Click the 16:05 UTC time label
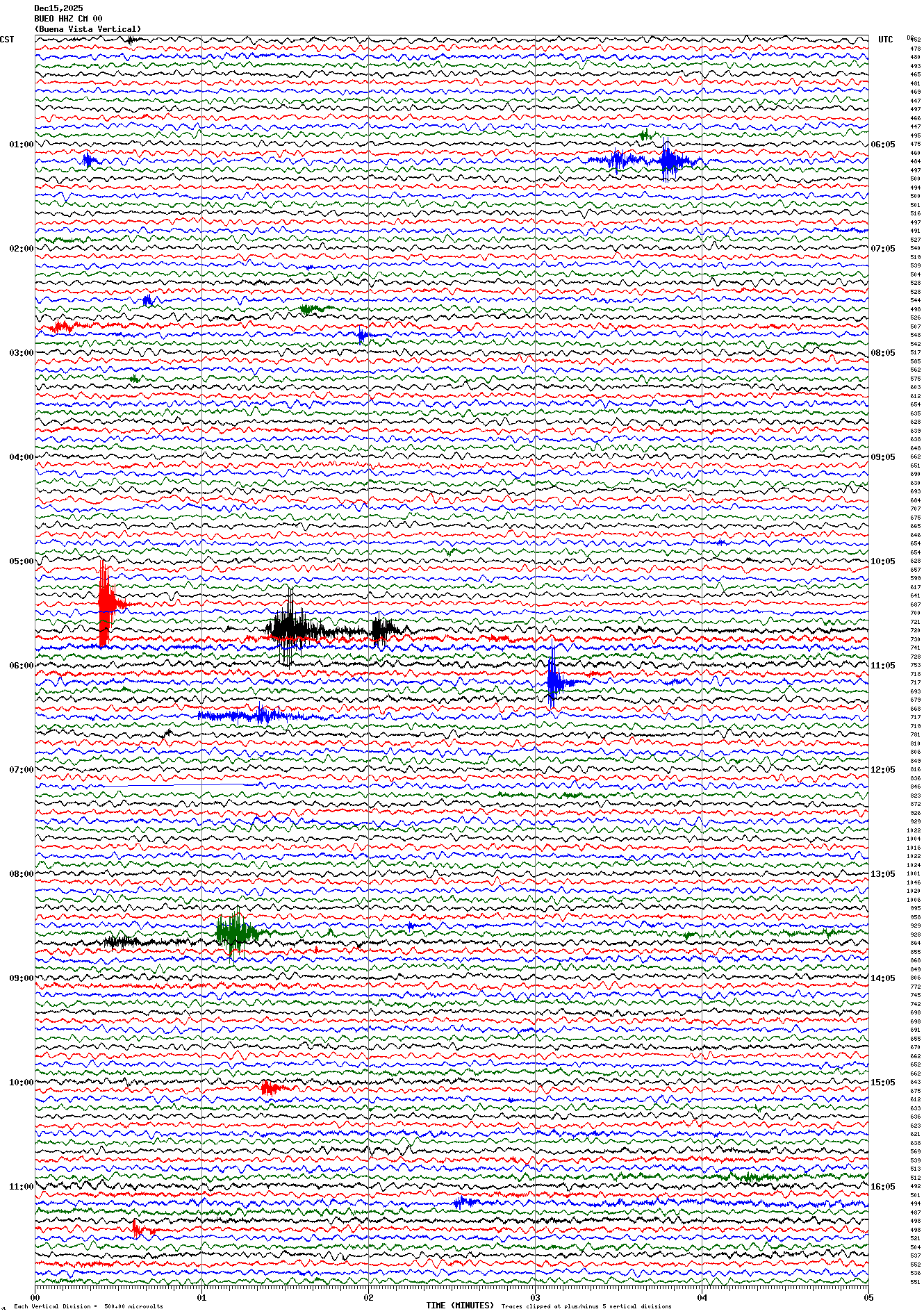 coord(882,1187)
